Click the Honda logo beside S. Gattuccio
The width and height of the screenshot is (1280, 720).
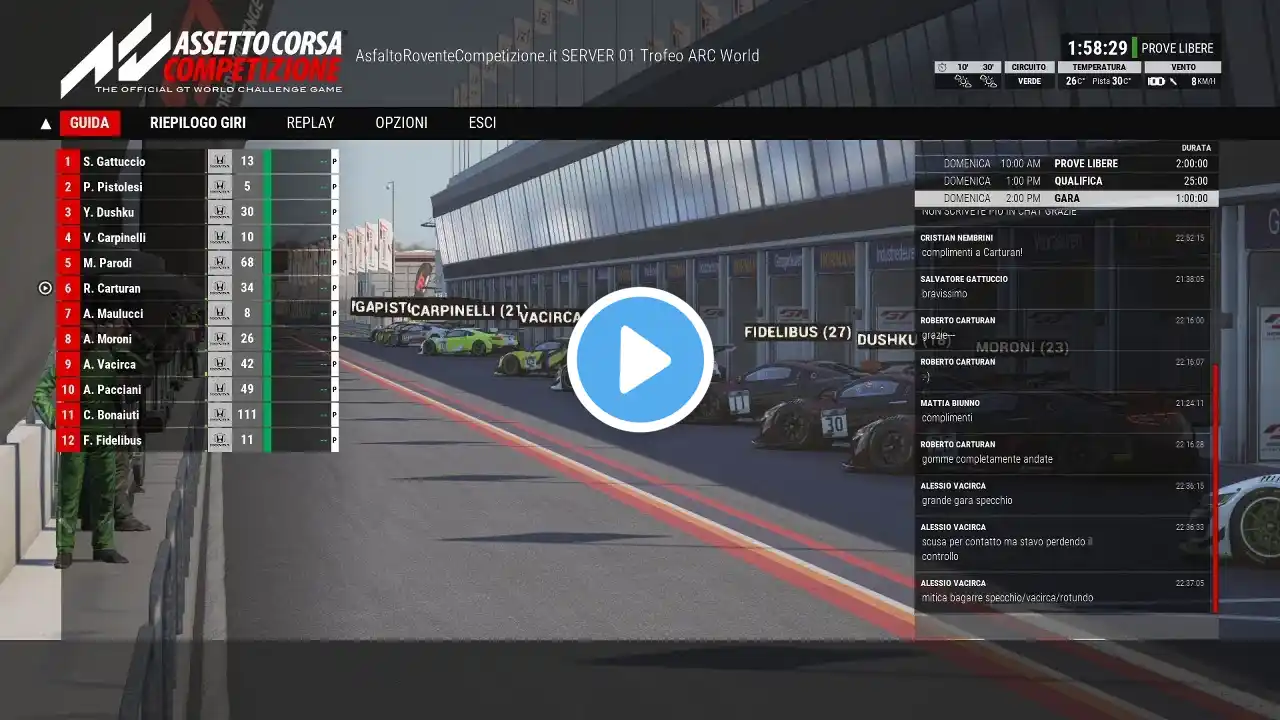(220, 161)
